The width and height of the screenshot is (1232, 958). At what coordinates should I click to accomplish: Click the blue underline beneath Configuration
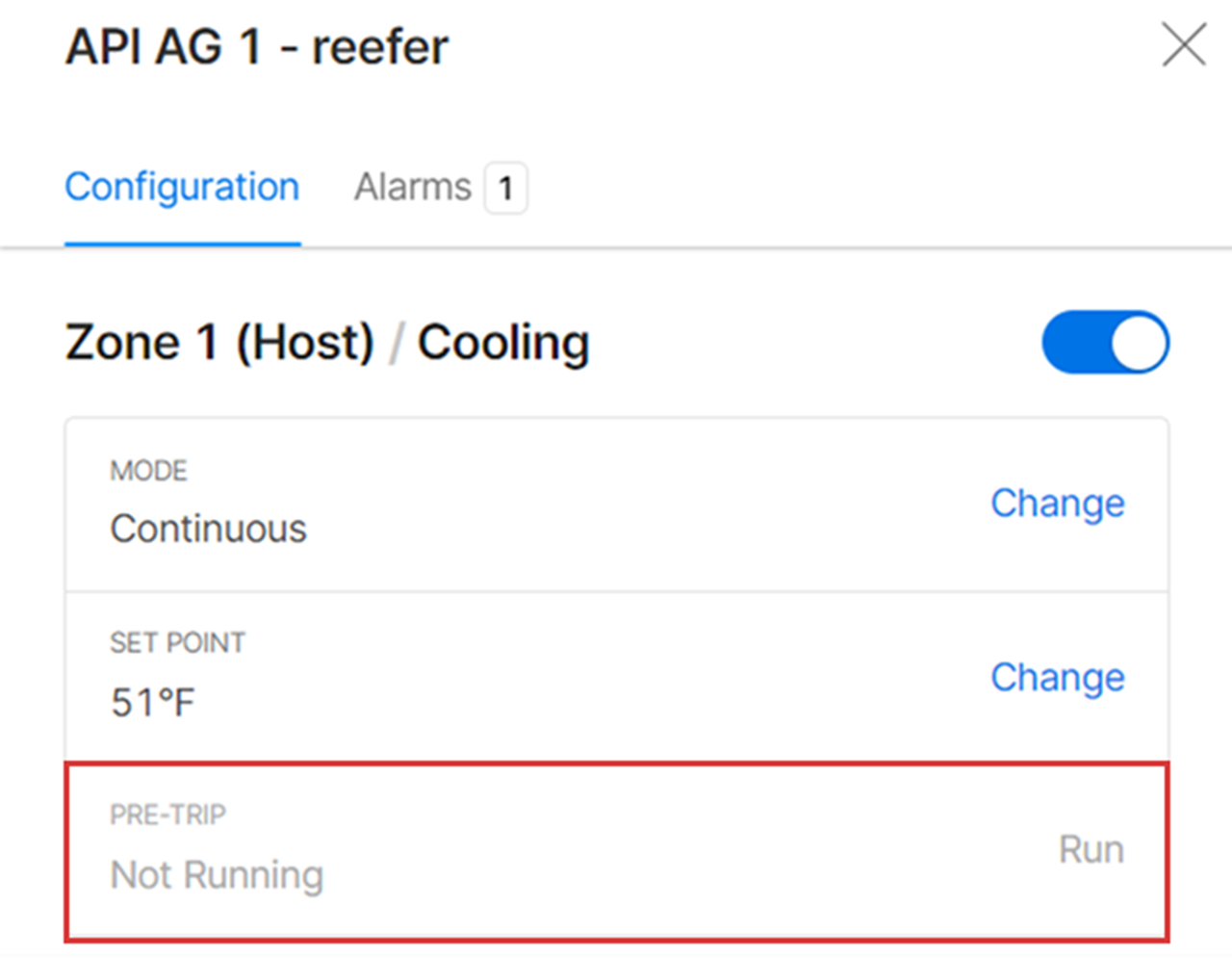point(182,244)
